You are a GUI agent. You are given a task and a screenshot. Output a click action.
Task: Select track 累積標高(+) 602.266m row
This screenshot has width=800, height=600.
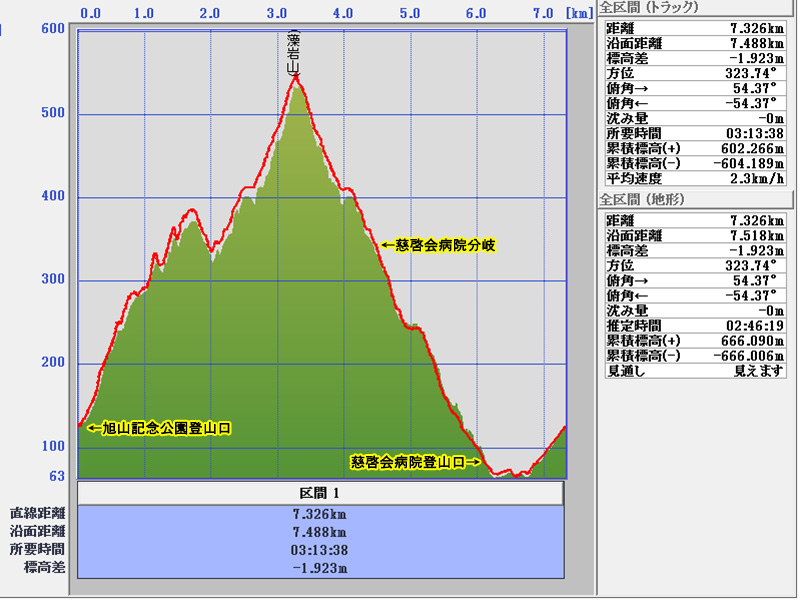[697, 148]
